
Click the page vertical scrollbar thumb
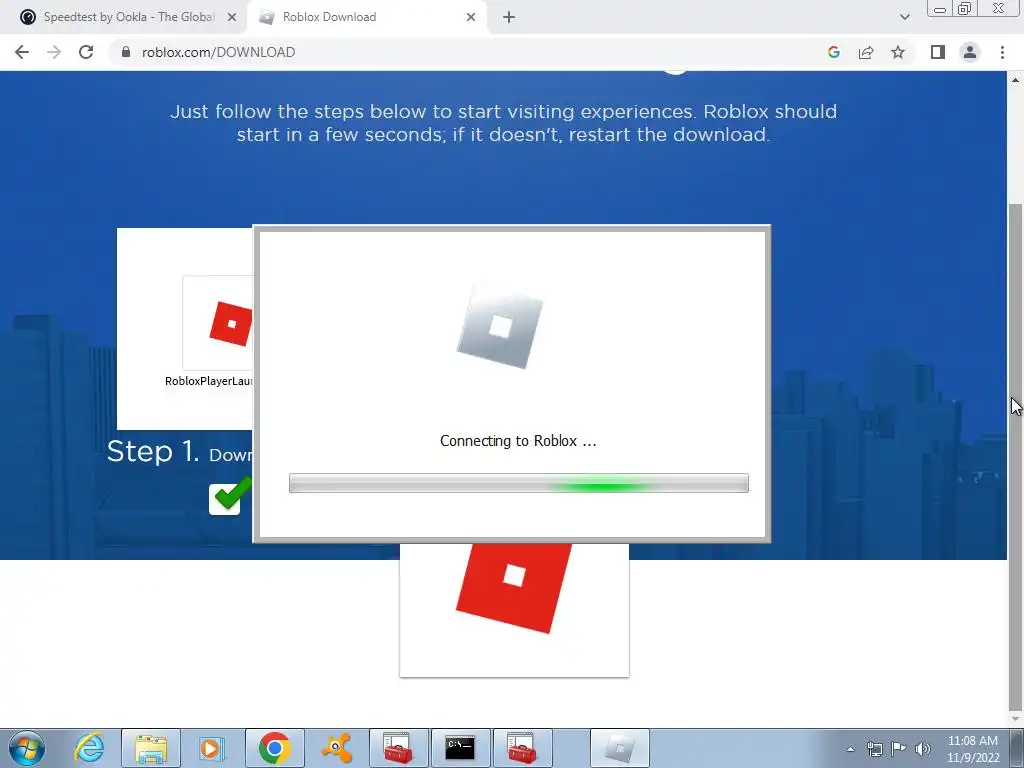point(1016,457)
